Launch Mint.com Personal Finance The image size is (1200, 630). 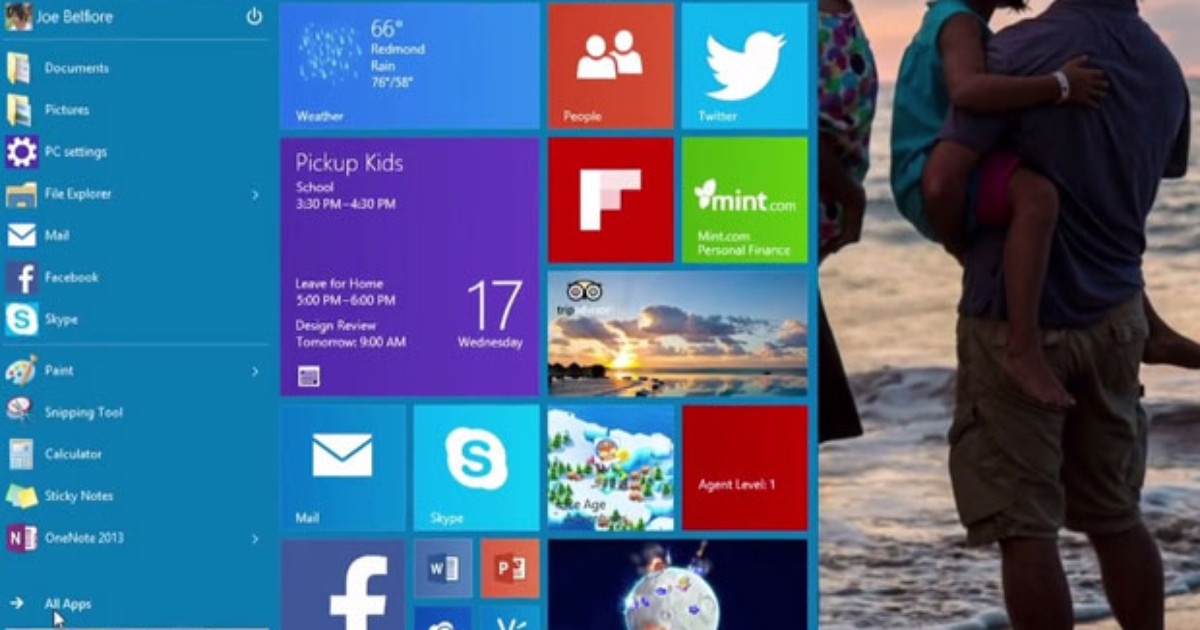[x=745, y=197]
